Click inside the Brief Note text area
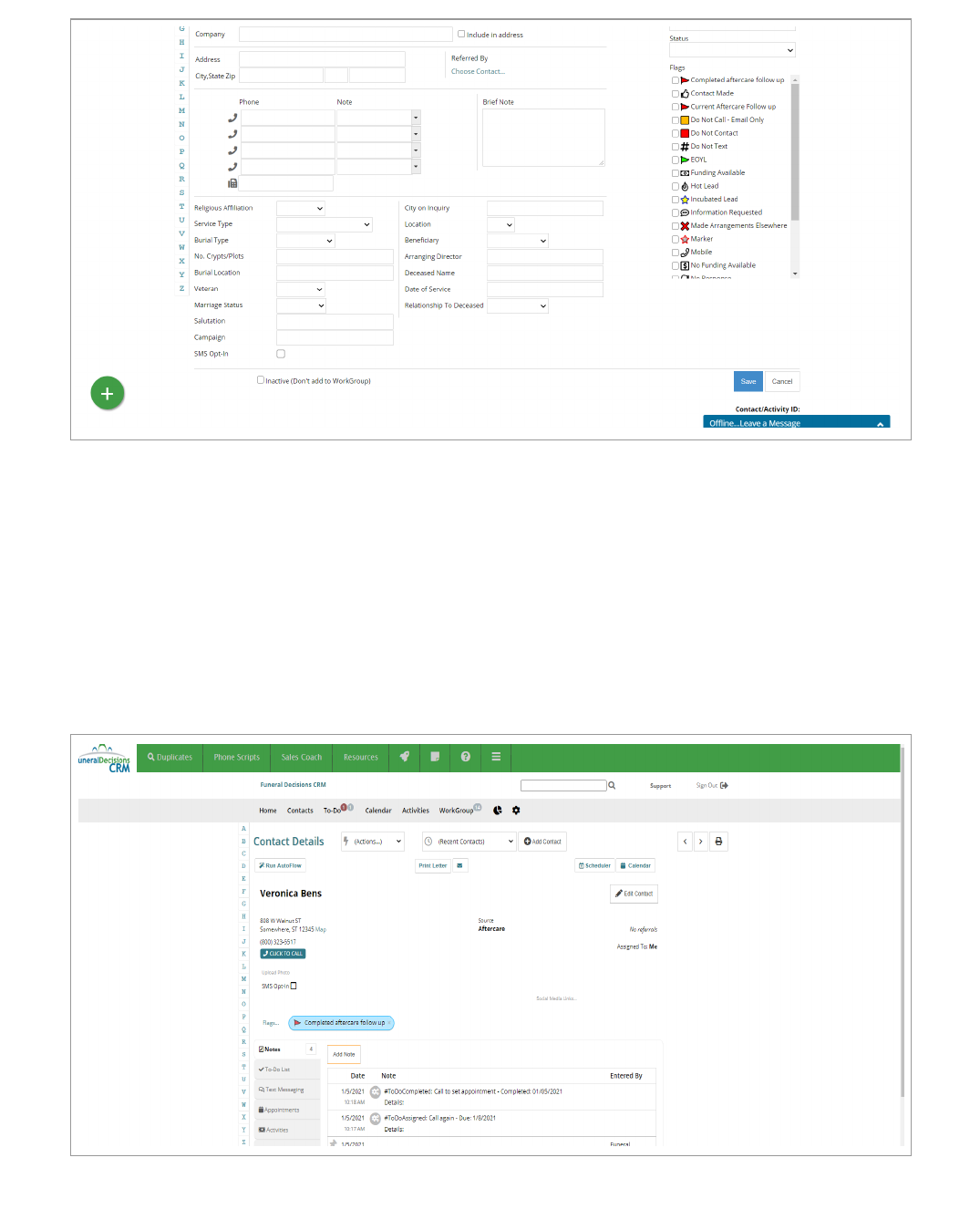This screenshot has height=1230, width=980. coord(543,138)
